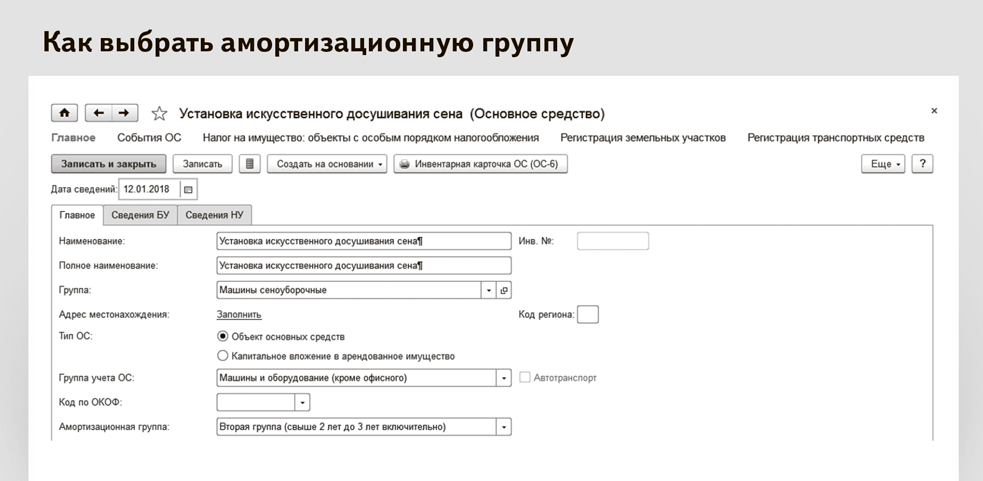This screenshot has width=983, height=481.
Task: Open the selected Группа item icon
Action: [x=504, y=290]
